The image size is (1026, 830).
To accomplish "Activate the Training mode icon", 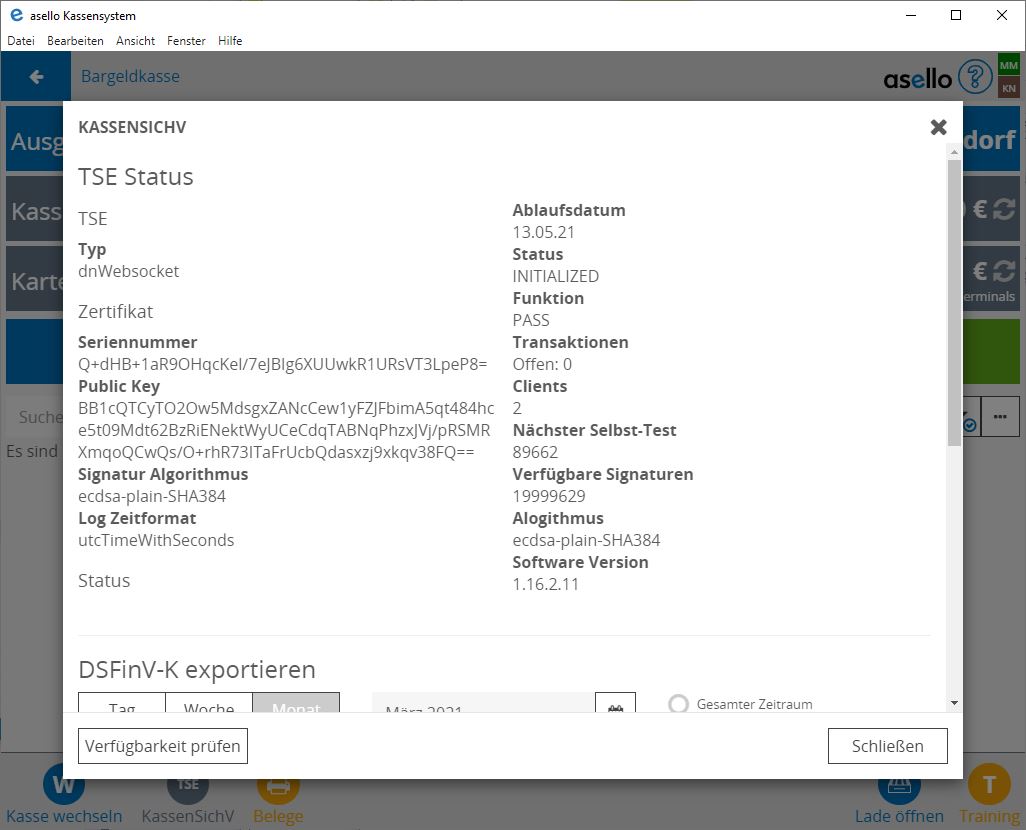I will click(x=989, y=786).
